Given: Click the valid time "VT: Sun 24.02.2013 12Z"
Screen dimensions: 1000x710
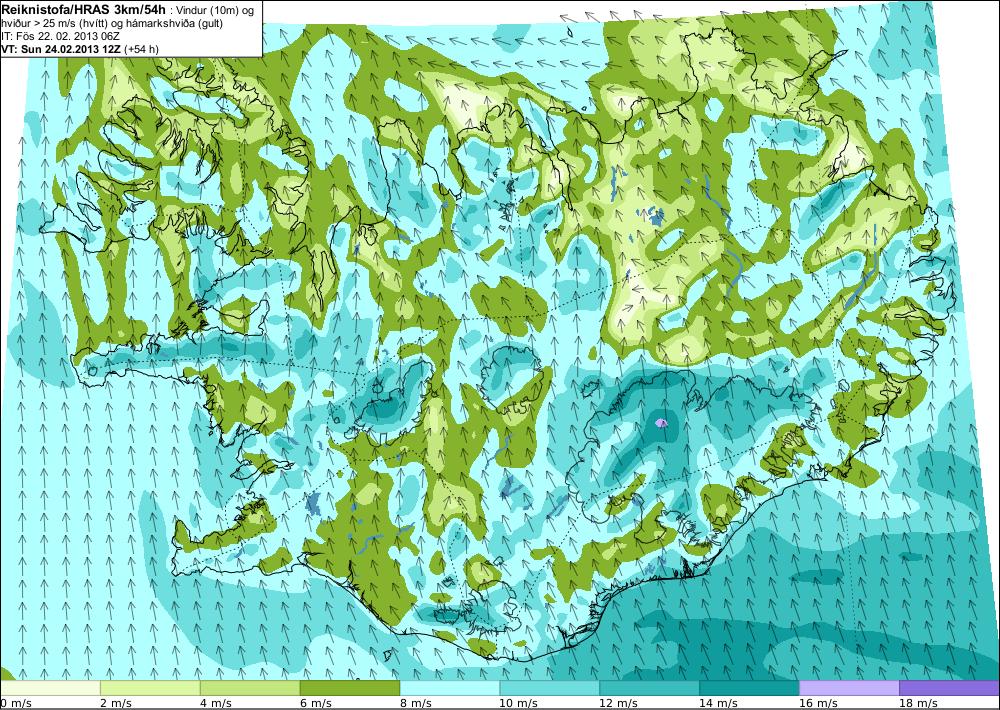Looking at the screenshot, I should tap(61, 48).
